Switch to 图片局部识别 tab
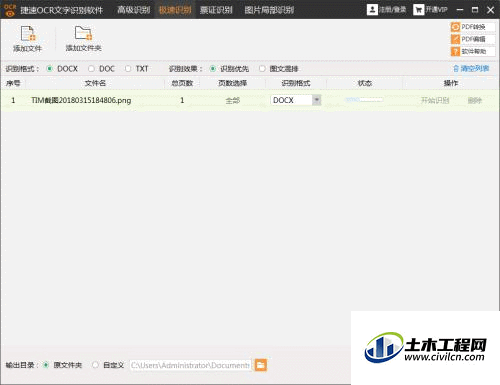 [269, 10]
